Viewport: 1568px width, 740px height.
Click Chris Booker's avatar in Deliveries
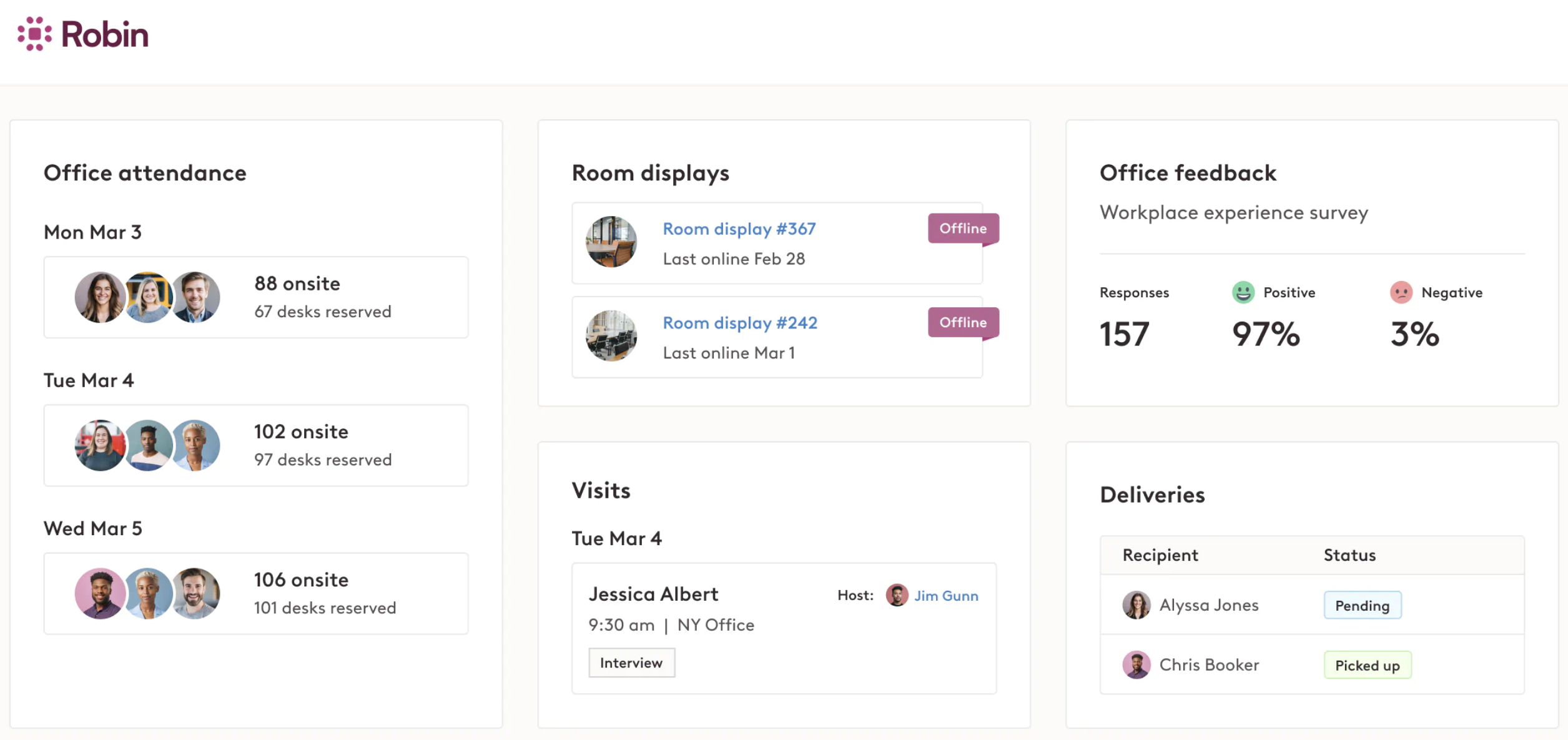point(1137,664)
